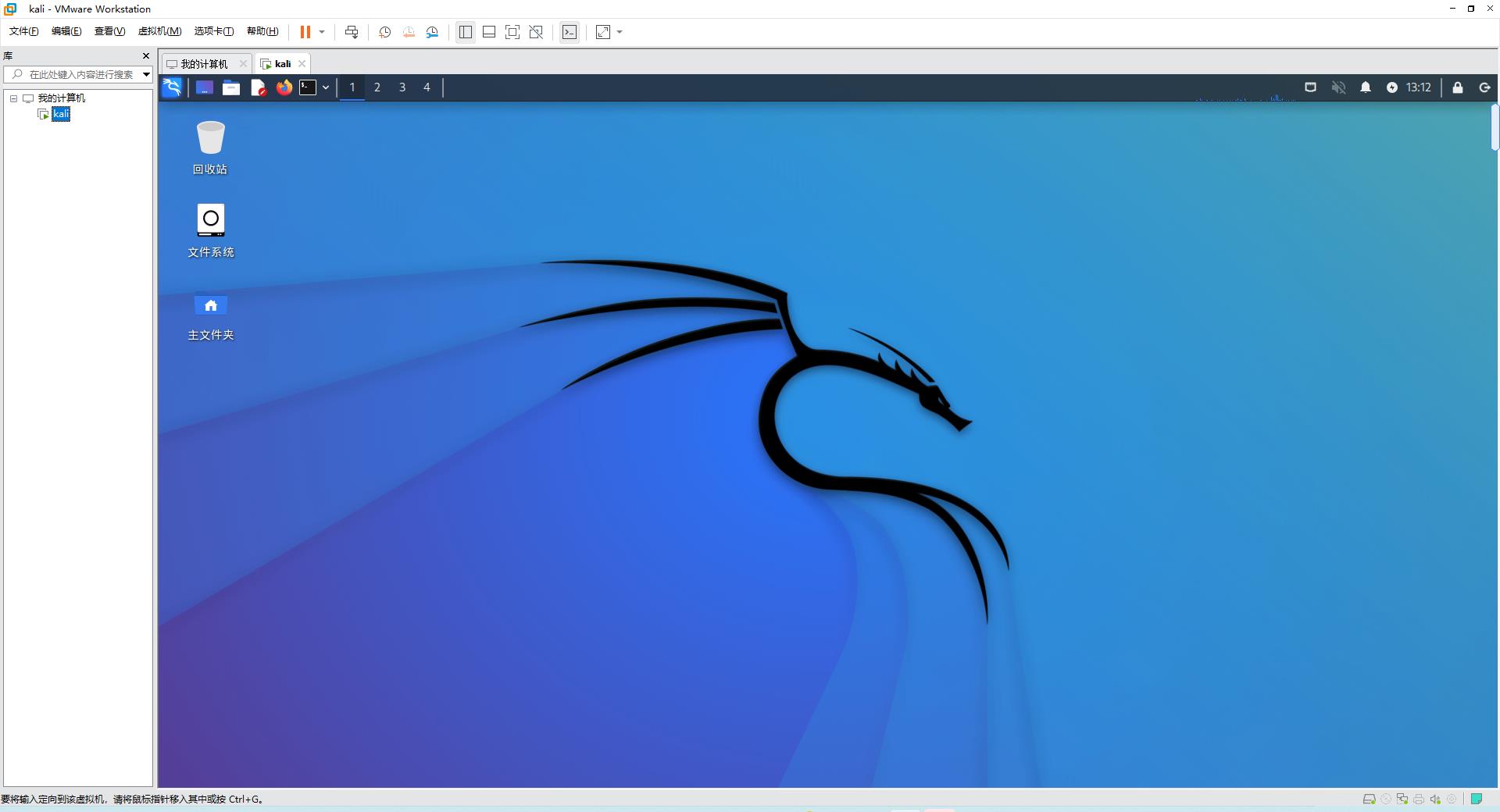The width and height of the screenshot is (1500, 812).
Task: Click the hard disk device status icon
Action: click(x=1370, y=799)
